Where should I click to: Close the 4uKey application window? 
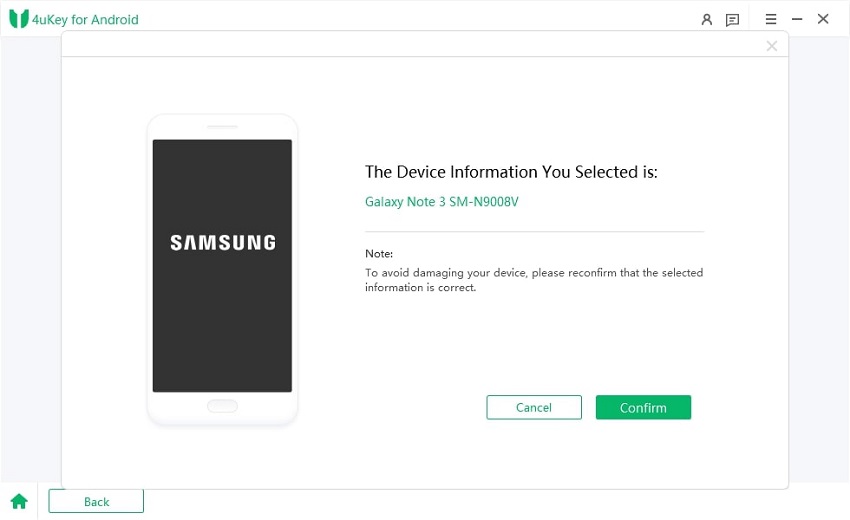click(823, 19)
